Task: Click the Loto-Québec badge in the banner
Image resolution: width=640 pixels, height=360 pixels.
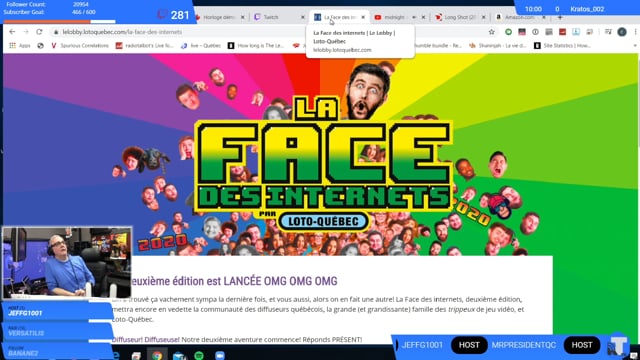Action: [x=323, y=222]
